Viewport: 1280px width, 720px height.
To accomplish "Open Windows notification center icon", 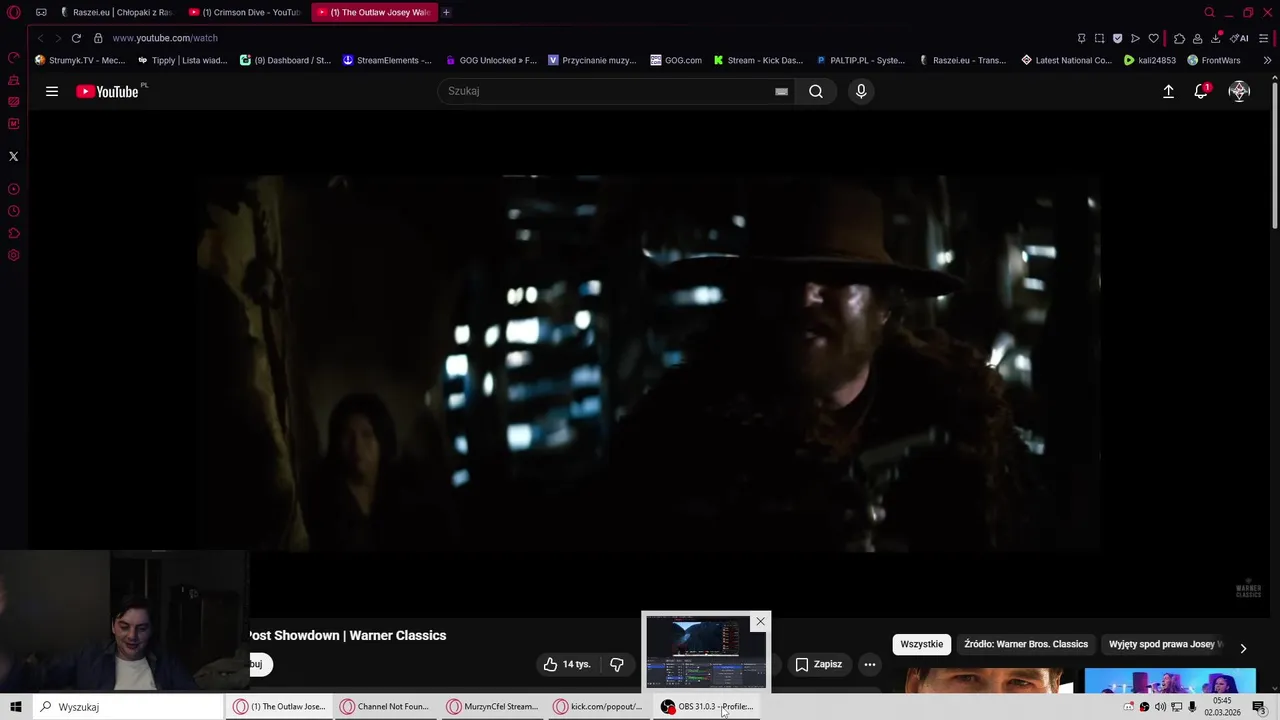I will point(1259,707).
